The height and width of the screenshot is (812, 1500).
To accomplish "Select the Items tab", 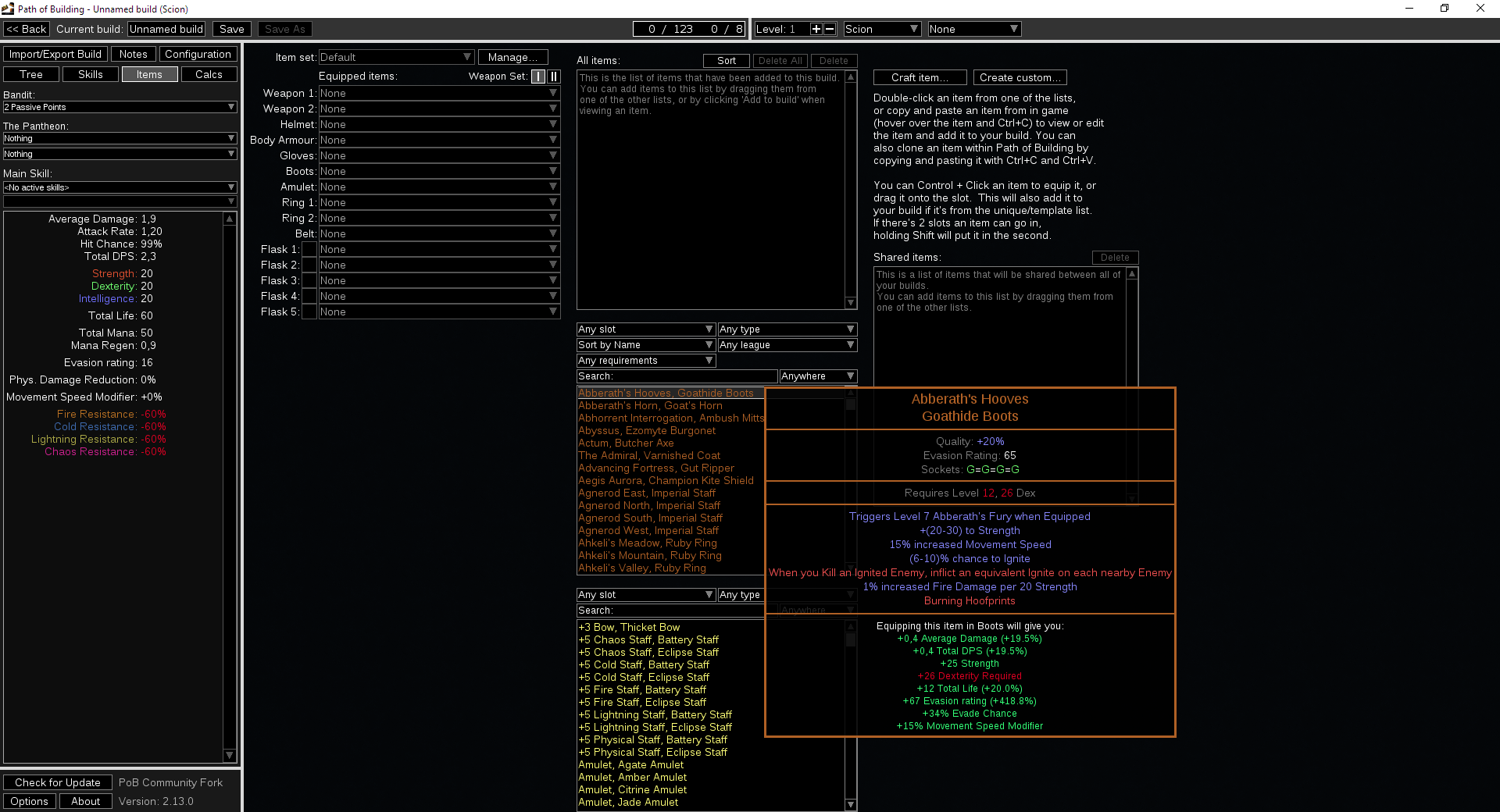I will pyautogui.click(x=149, y=74).
